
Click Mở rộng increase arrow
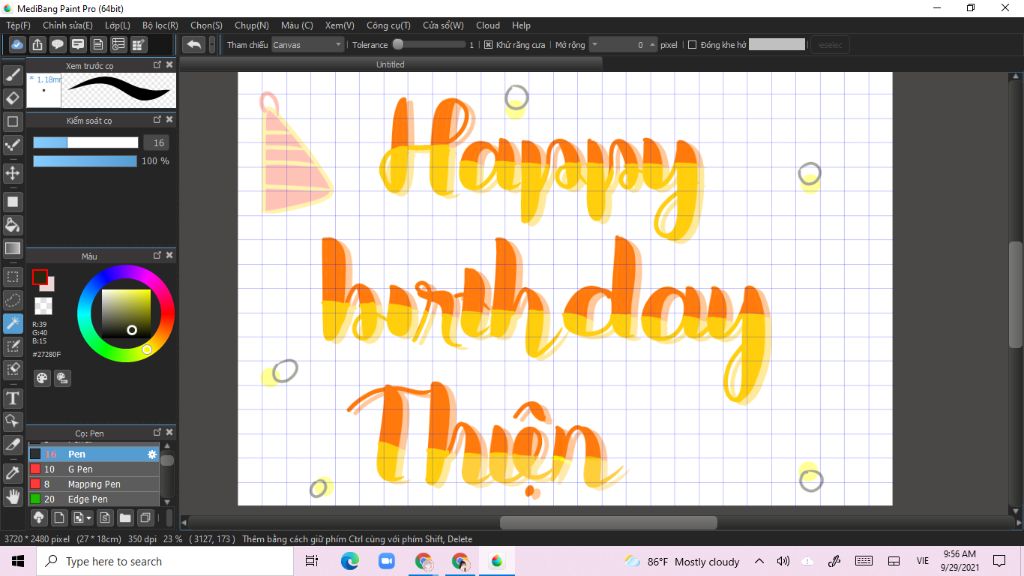click(652, 44)
